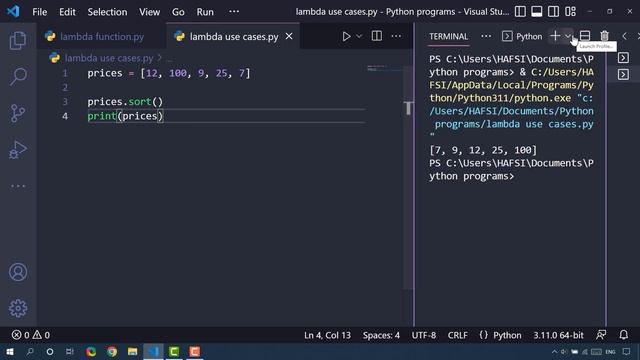Show more menu bar items ellipsis
This screenshot has height=360, width=640.
tap(234, 11)
